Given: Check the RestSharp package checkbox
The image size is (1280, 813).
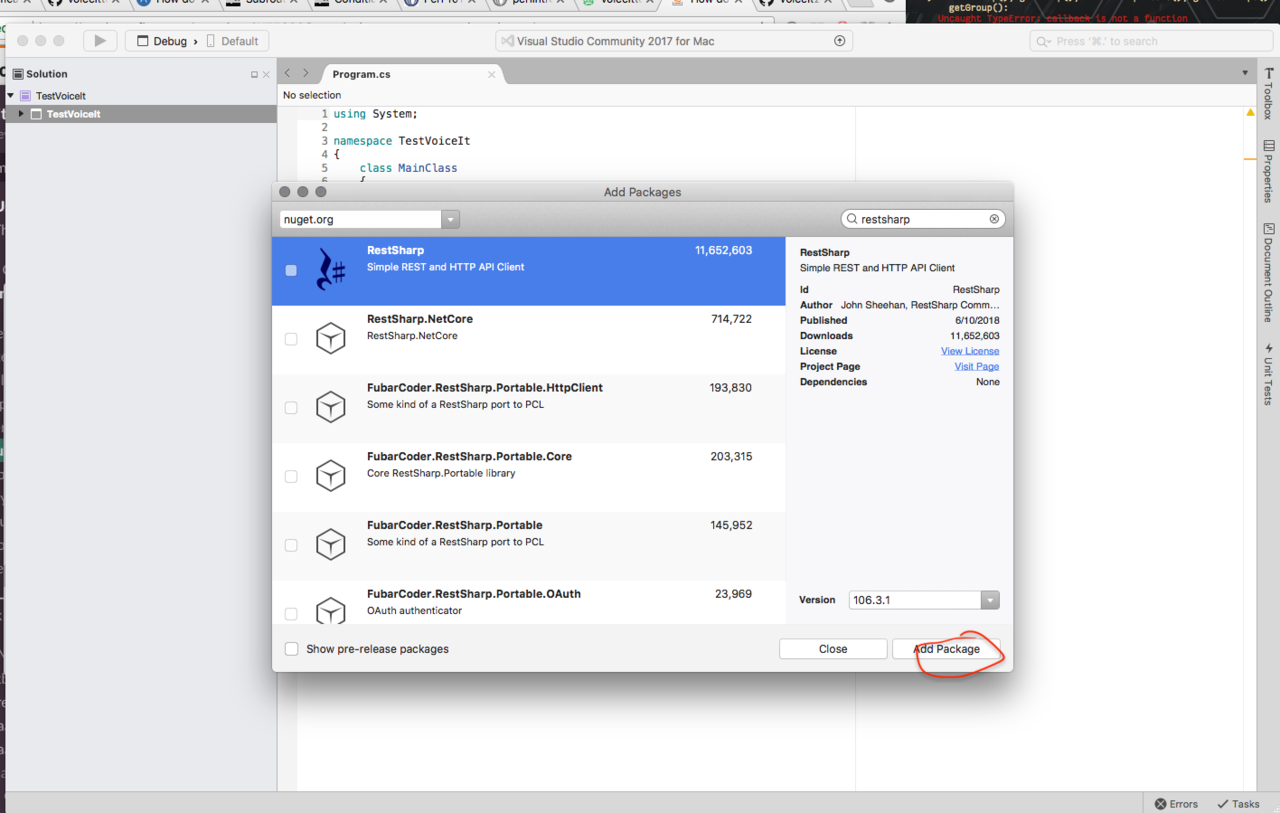Looking at the screenshot, I should (291, 270).
